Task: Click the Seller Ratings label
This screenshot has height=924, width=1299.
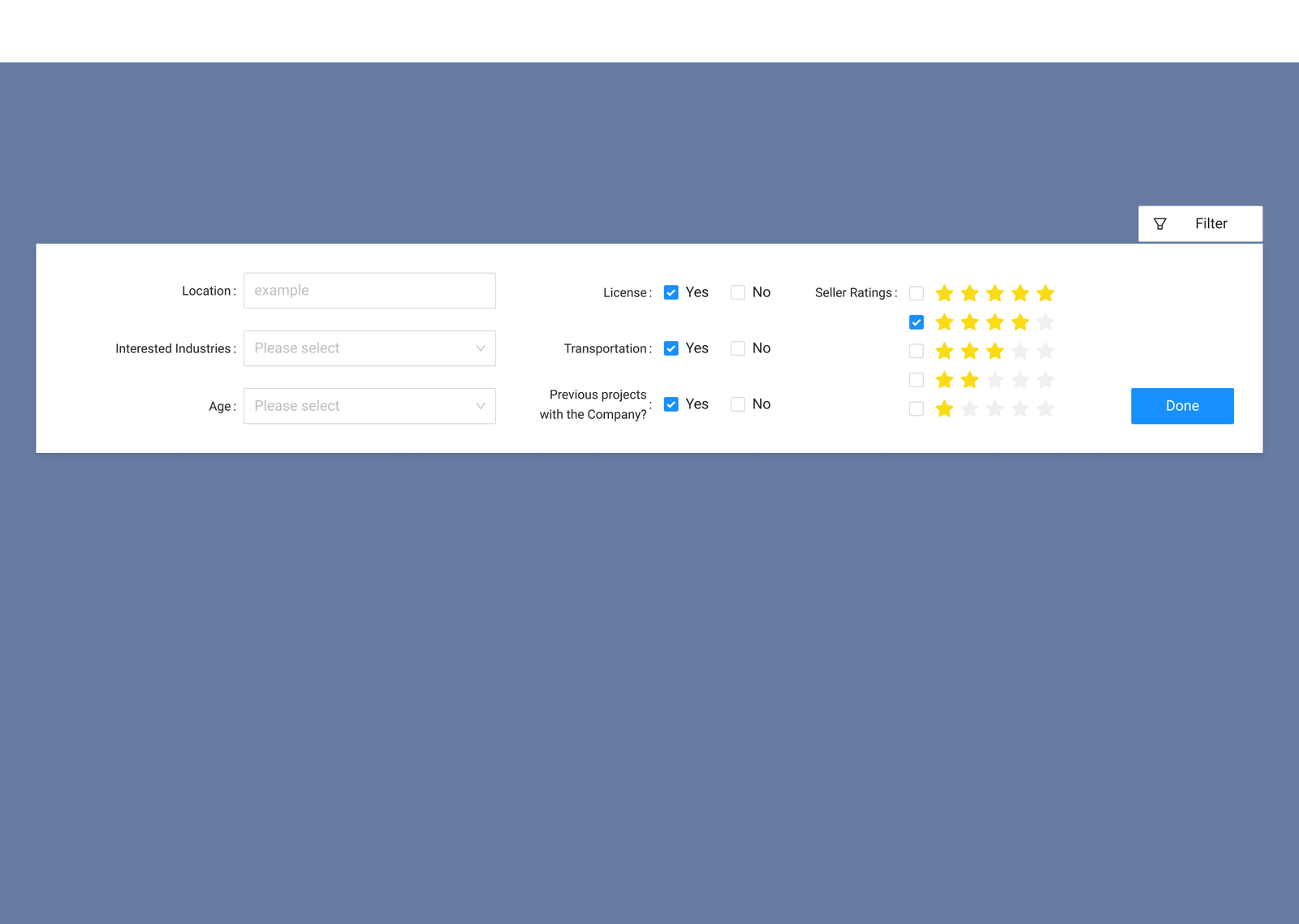Action: (856, 293)
